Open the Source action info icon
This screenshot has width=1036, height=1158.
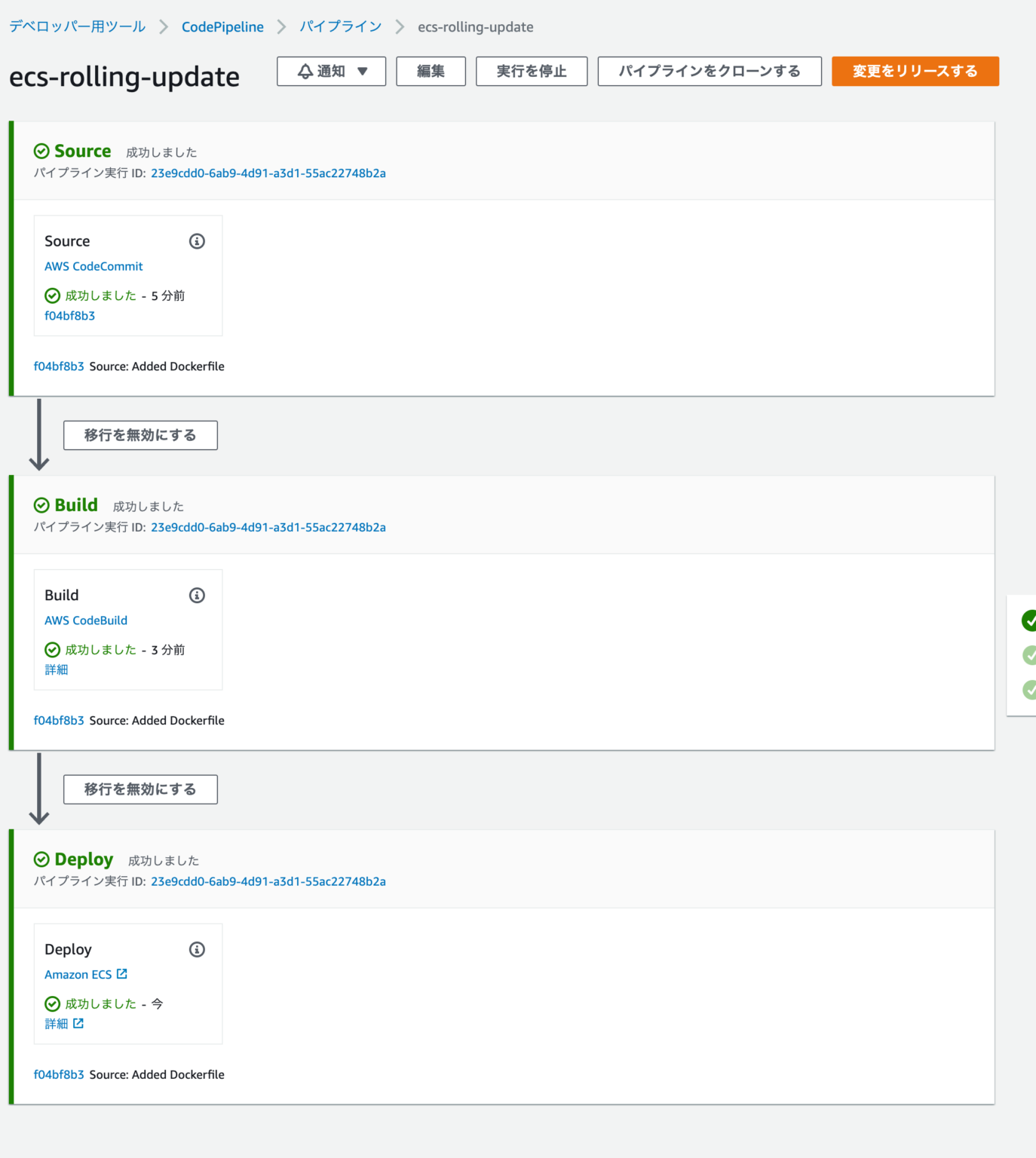tap(197, 241)
